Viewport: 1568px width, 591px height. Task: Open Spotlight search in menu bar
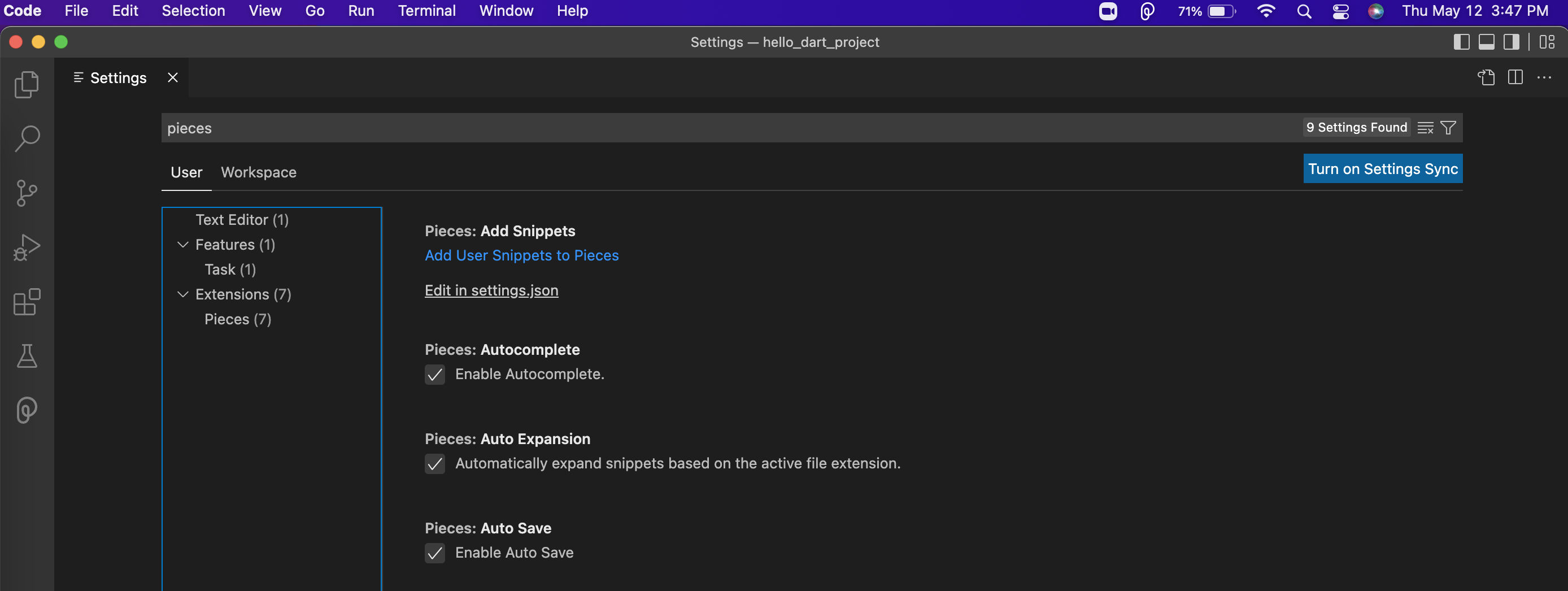point(1304,11)
